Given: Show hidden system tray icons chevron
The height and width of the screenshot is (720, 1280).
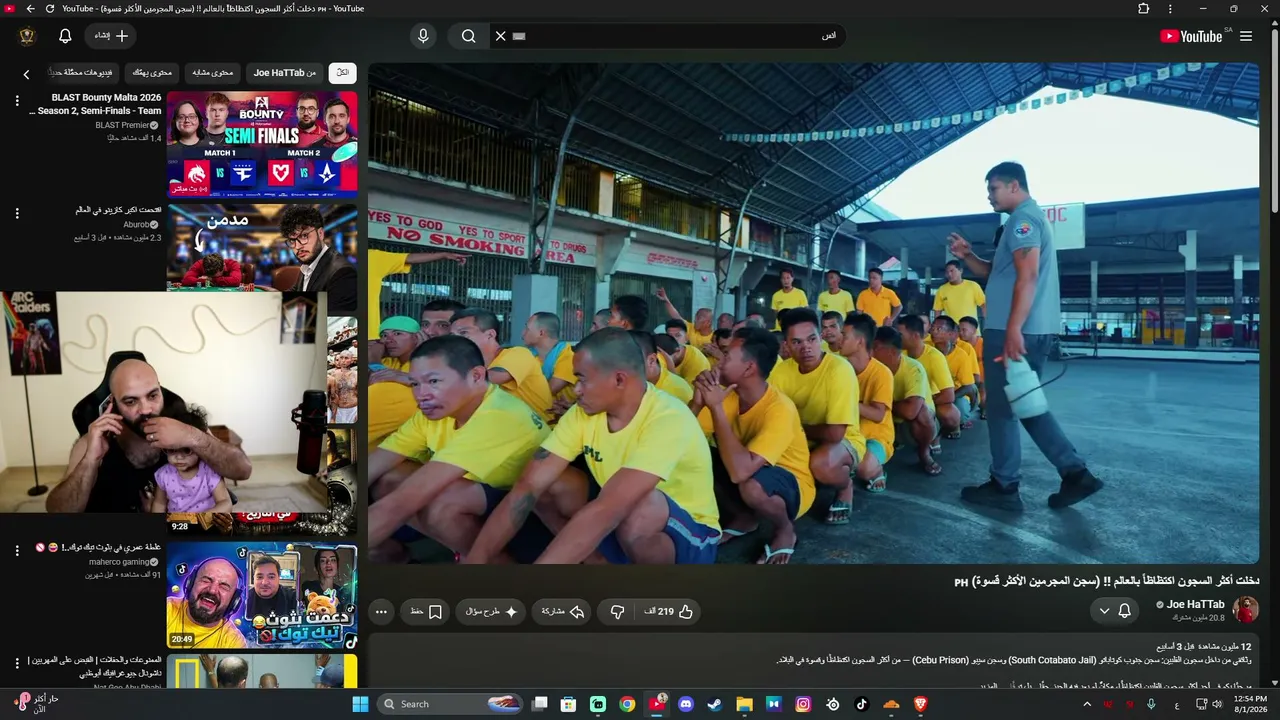Looking at the screenshot, I should click(x=1087, y=704).
